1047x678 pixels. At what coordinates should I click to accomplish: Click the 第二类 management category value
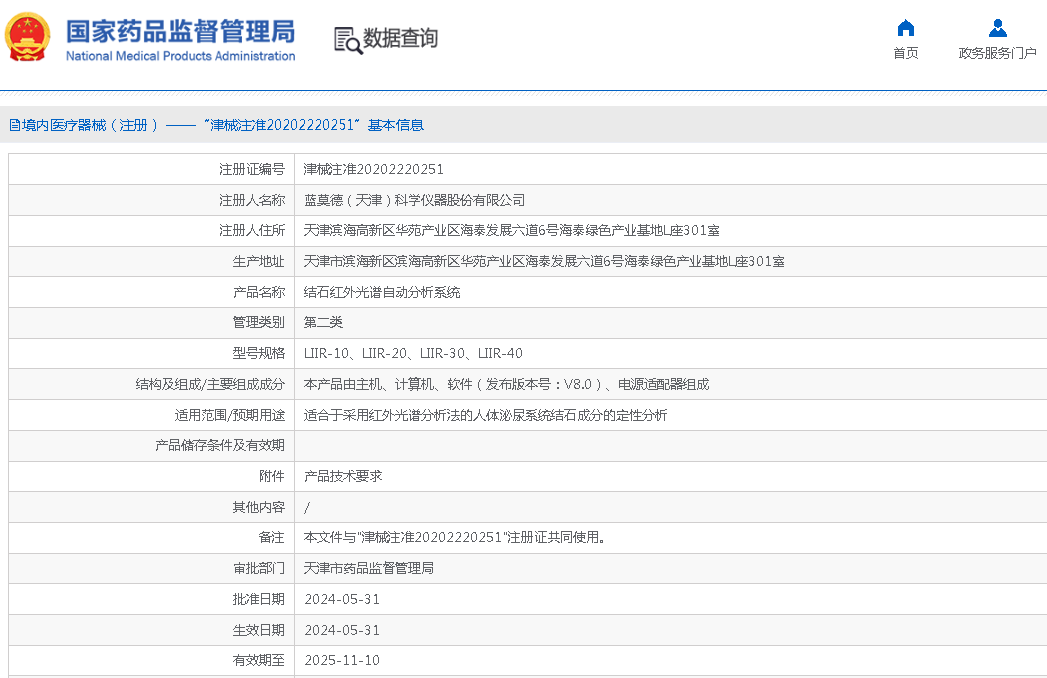[x=323, y=323]
